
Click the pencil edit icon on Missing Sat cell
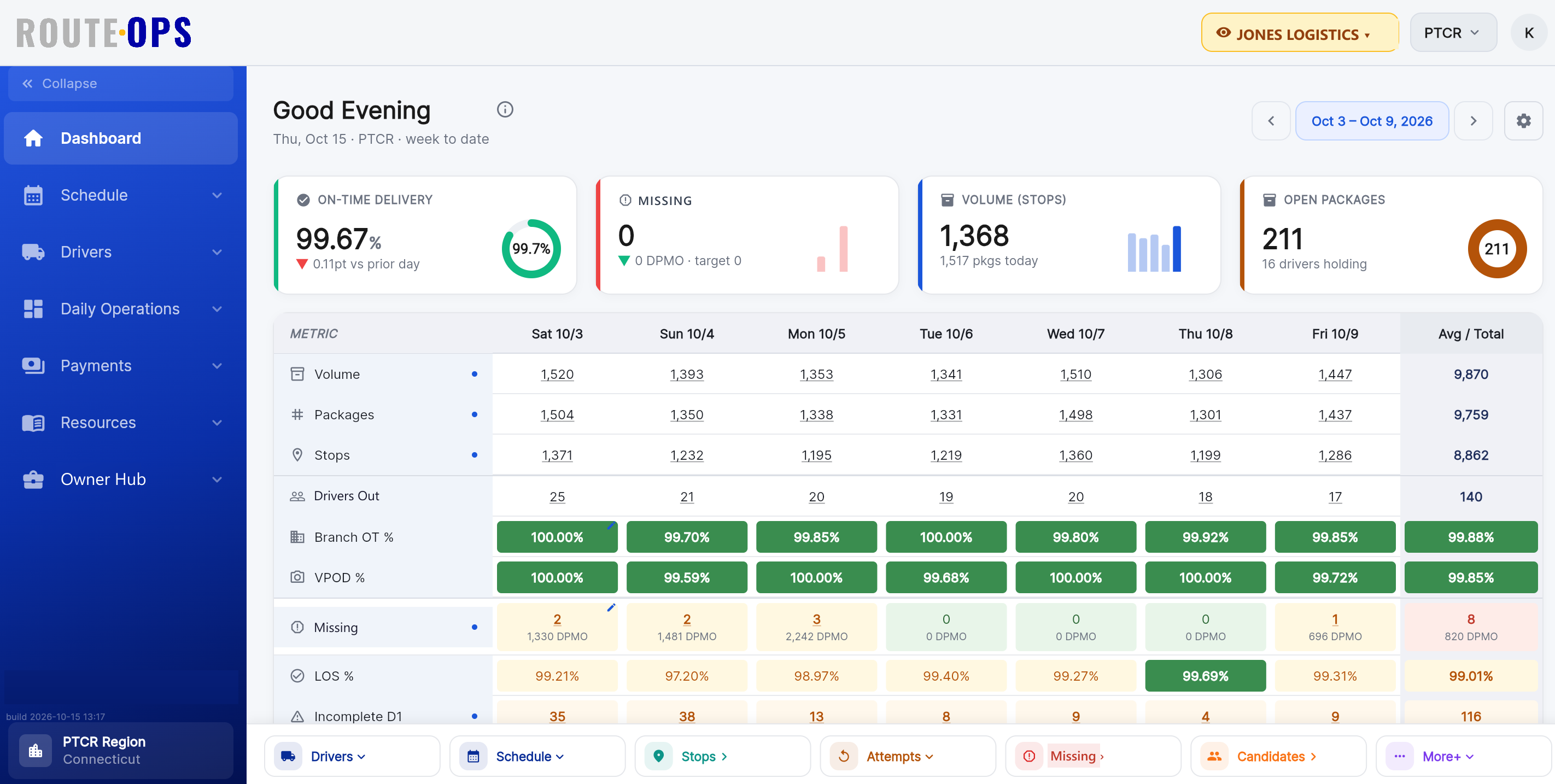coord(611,608)
